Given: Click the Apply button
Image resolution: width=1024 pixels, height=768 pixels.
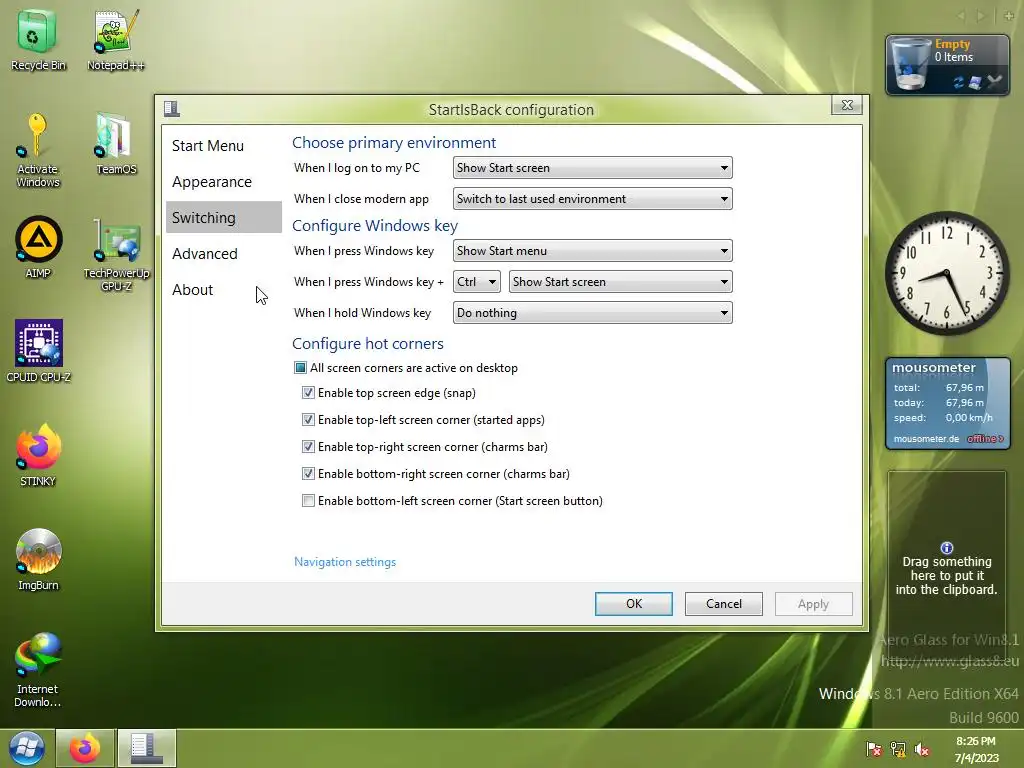Looking at the screenshot, I should pyautogui.click(x=813, y=603).
